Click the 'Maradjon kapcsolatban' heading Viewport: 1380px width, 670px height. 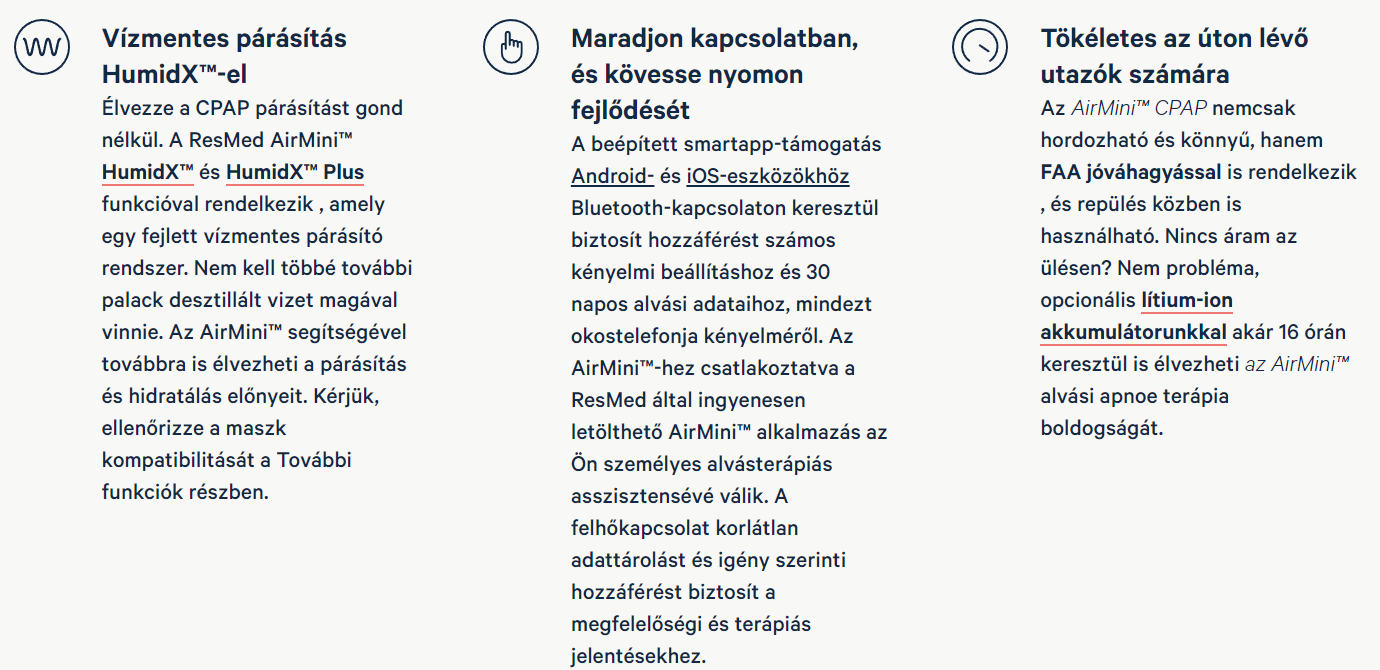point(714,40)
